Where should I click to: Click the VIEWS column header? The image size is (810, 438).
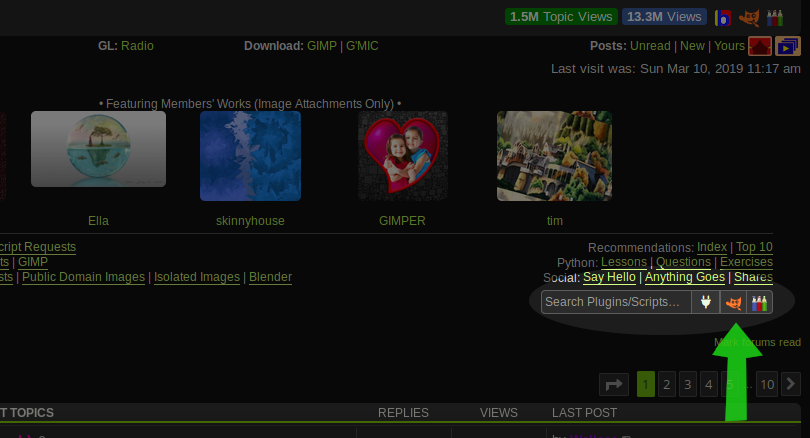[x=499, y=413]
